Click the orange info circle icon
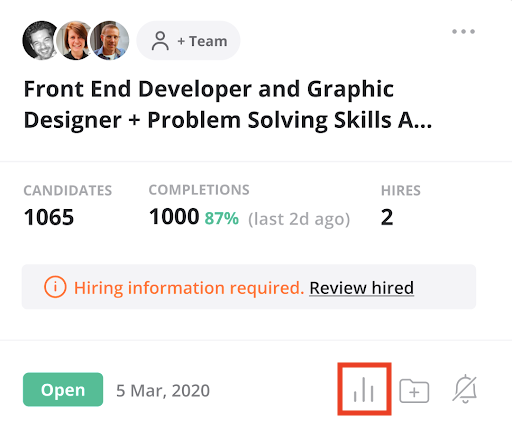Viewport: 512px width, 439px height. pos(55,287)
